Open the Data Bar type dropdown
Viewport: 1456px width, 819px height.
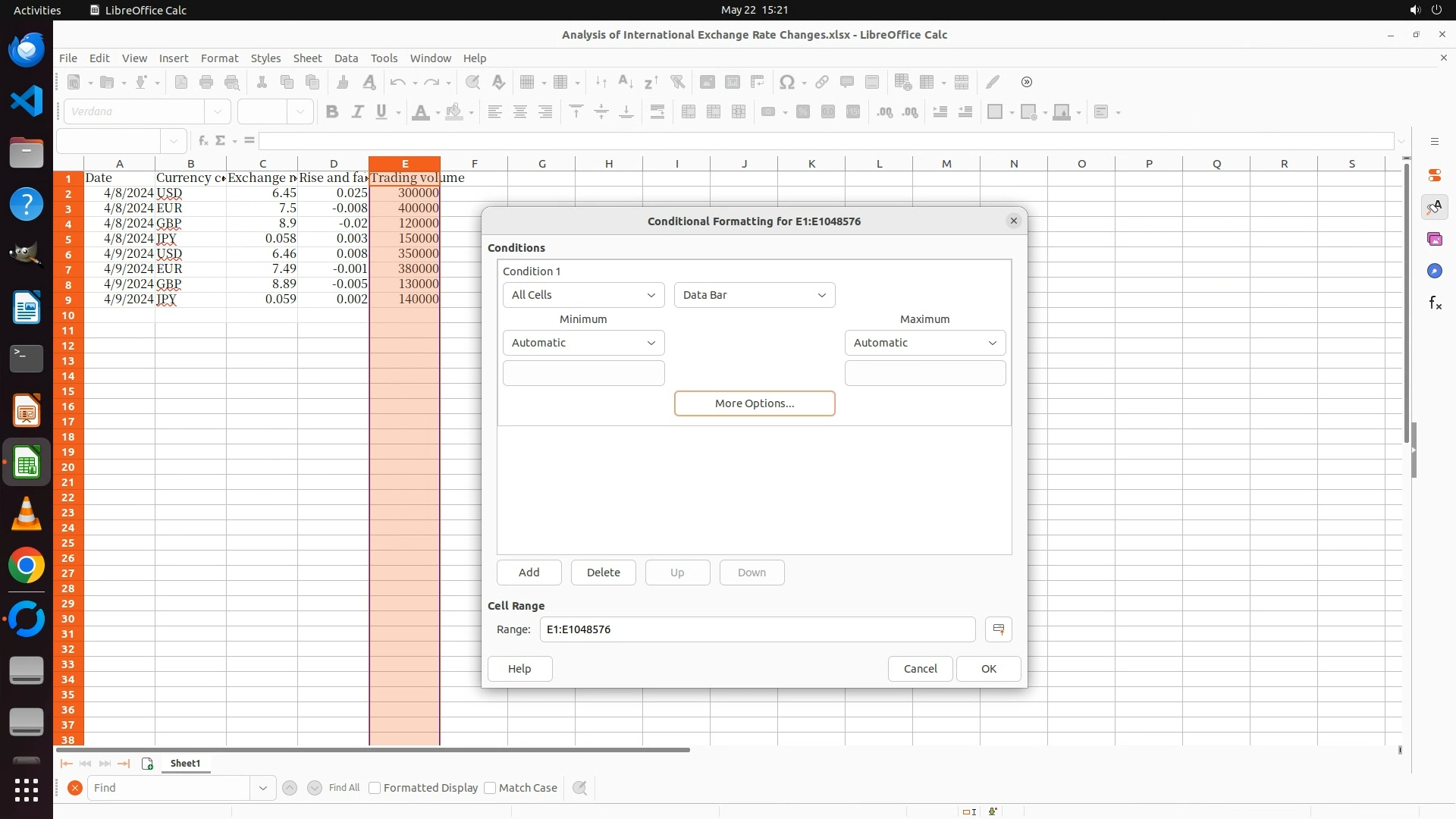[754, 295]
